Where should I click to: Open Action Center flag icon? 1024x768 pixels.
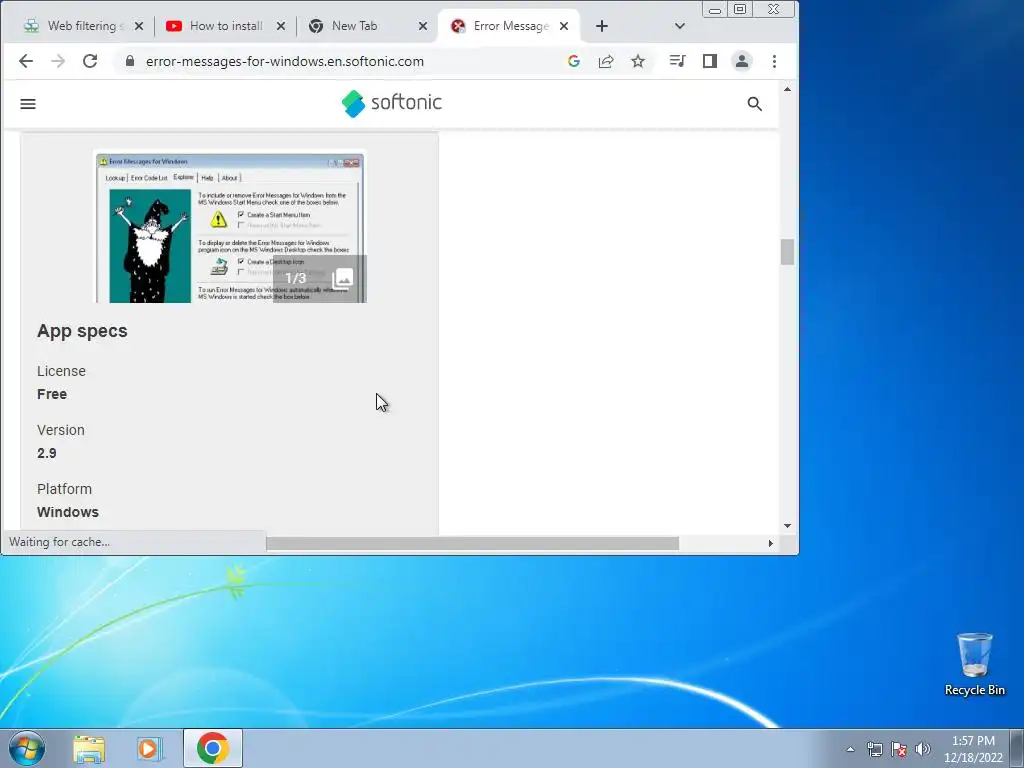(x=899, y=749)
